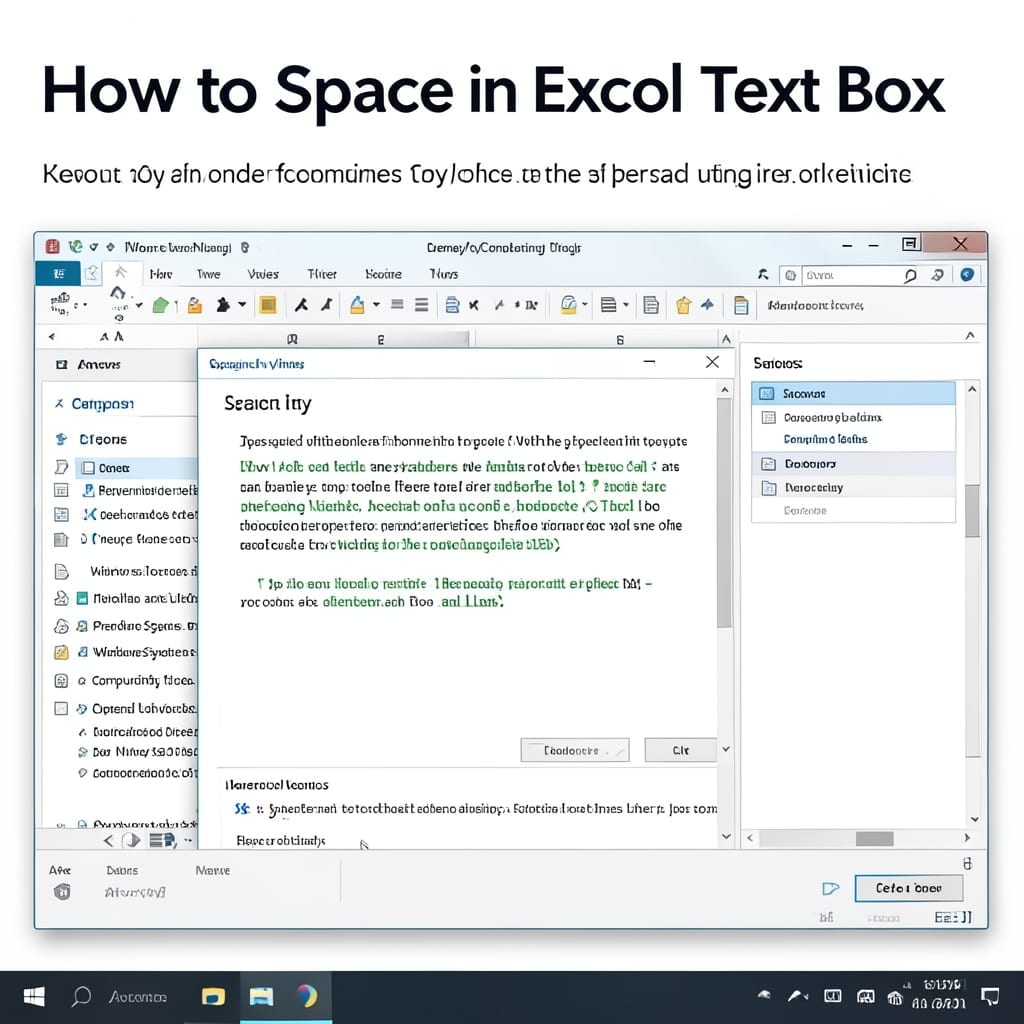Select the Nerocedny row in right panel
Viewport: 1024px width, 1024px height.
853,488
